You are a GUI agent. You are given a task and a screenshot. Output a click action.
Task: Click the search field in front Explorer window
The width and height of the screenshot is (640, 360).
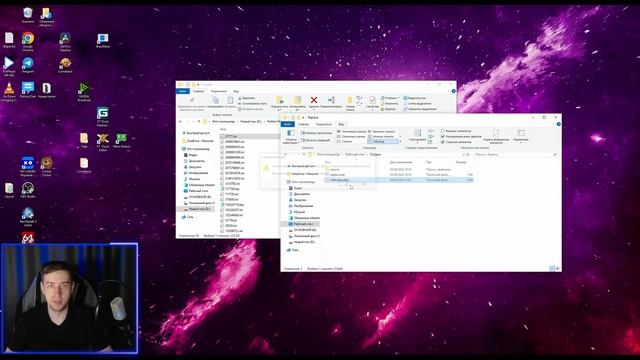tap(514, 155)
